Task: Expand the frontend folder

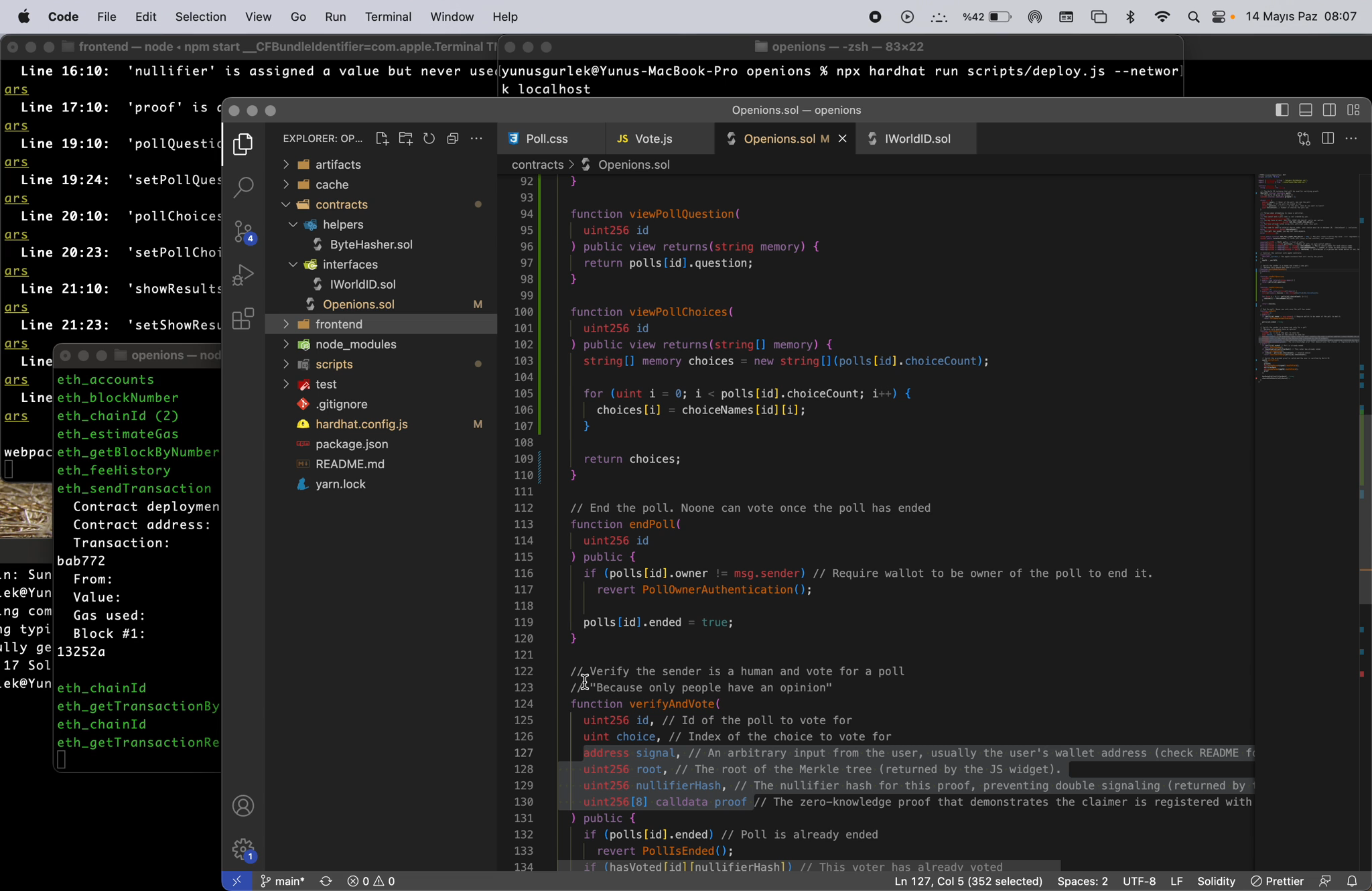Action: click(x=381, y=324)
